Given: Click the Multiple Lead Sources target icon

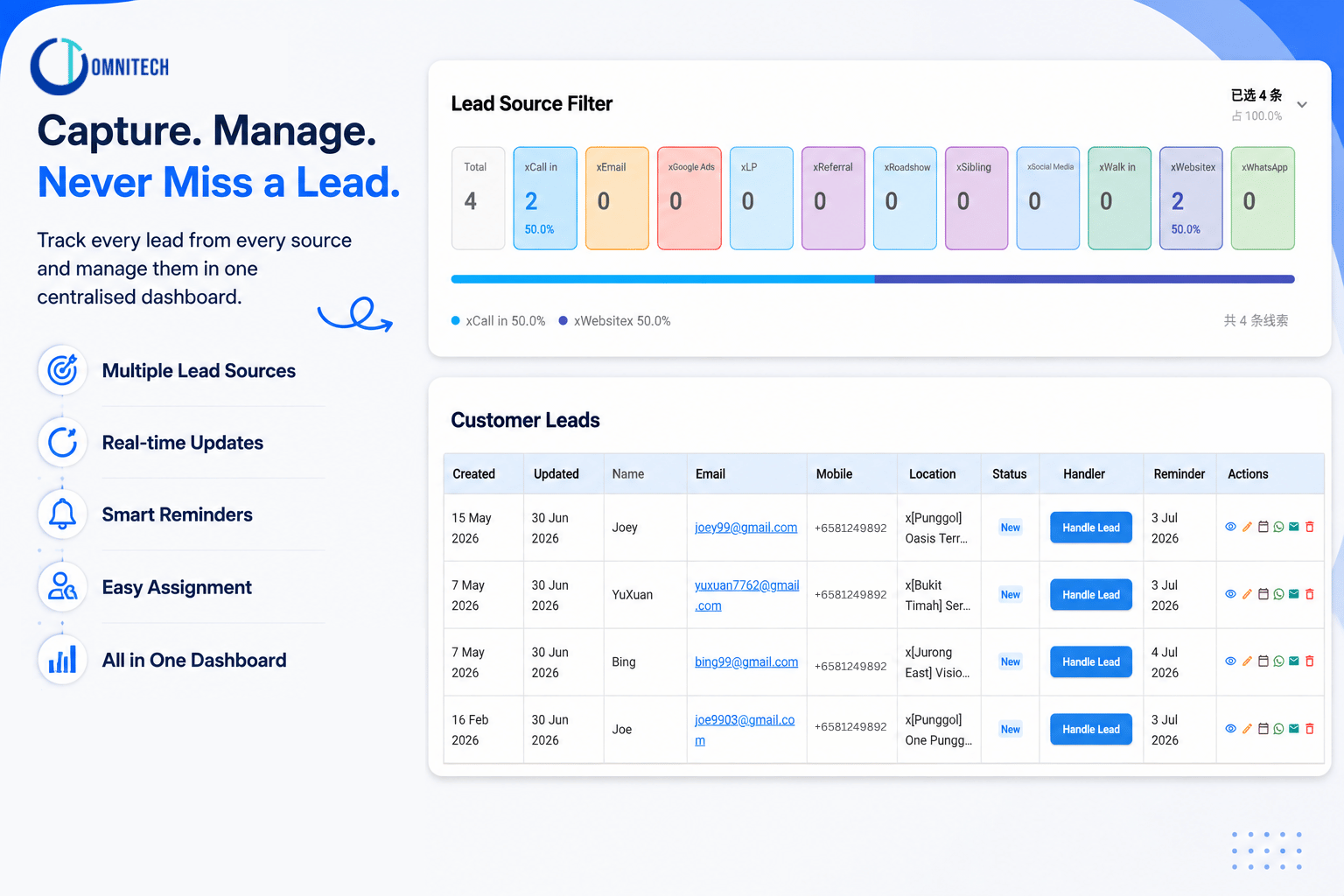Looking at the screenshot, I should 62,370.
